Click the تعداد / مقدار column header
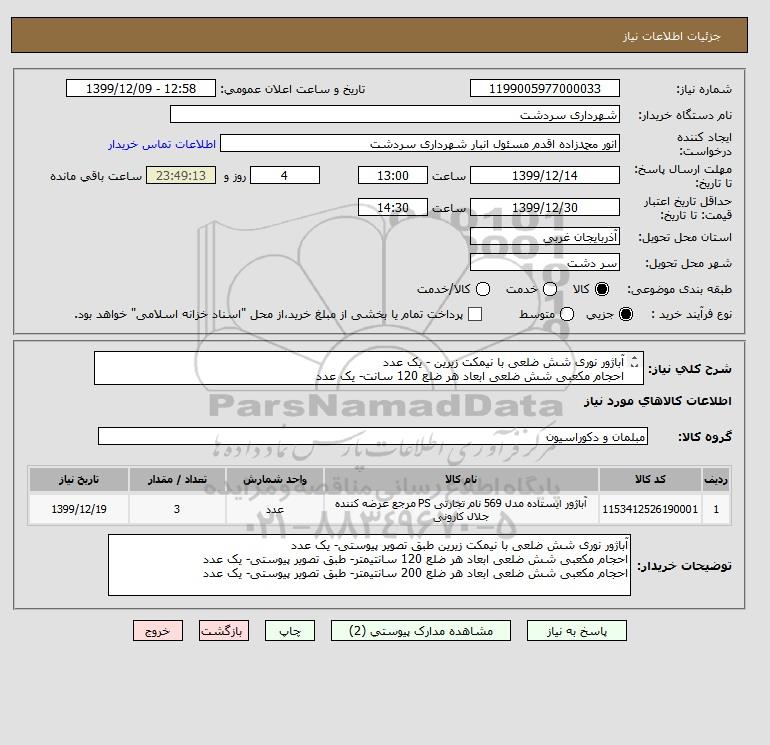770x745 pixels. pos(177,479)
